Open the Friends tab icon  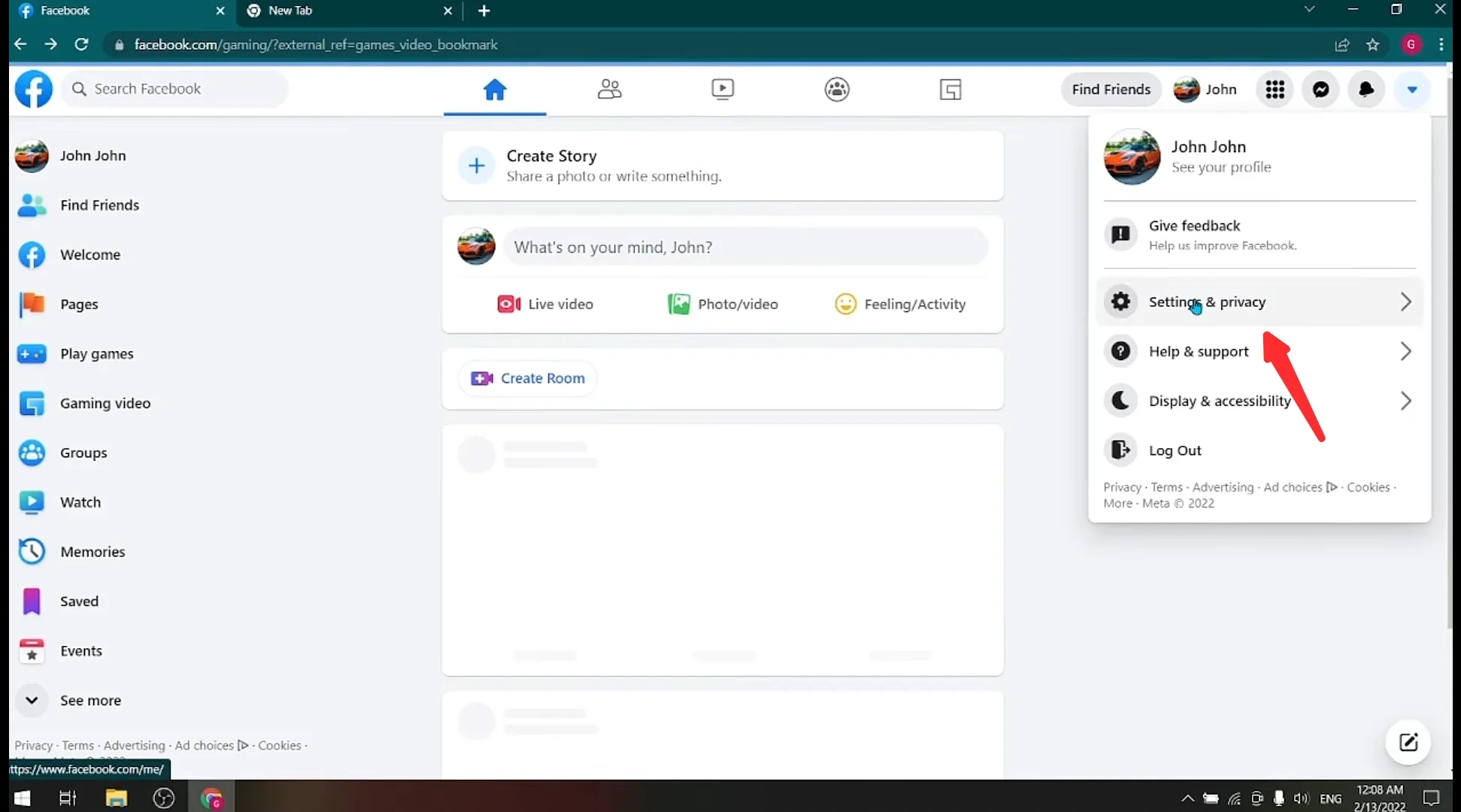609,89
